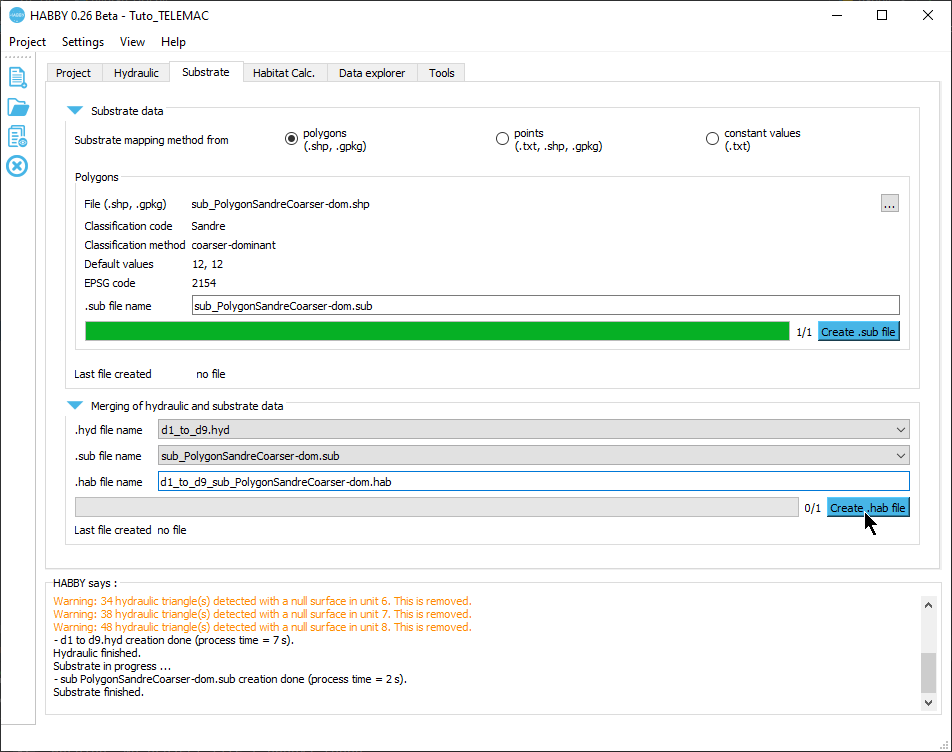The height and width of the screenshot is (752, 952).
Task: Open the .hyd file name dropdown
Action: (x=533, y=430)
